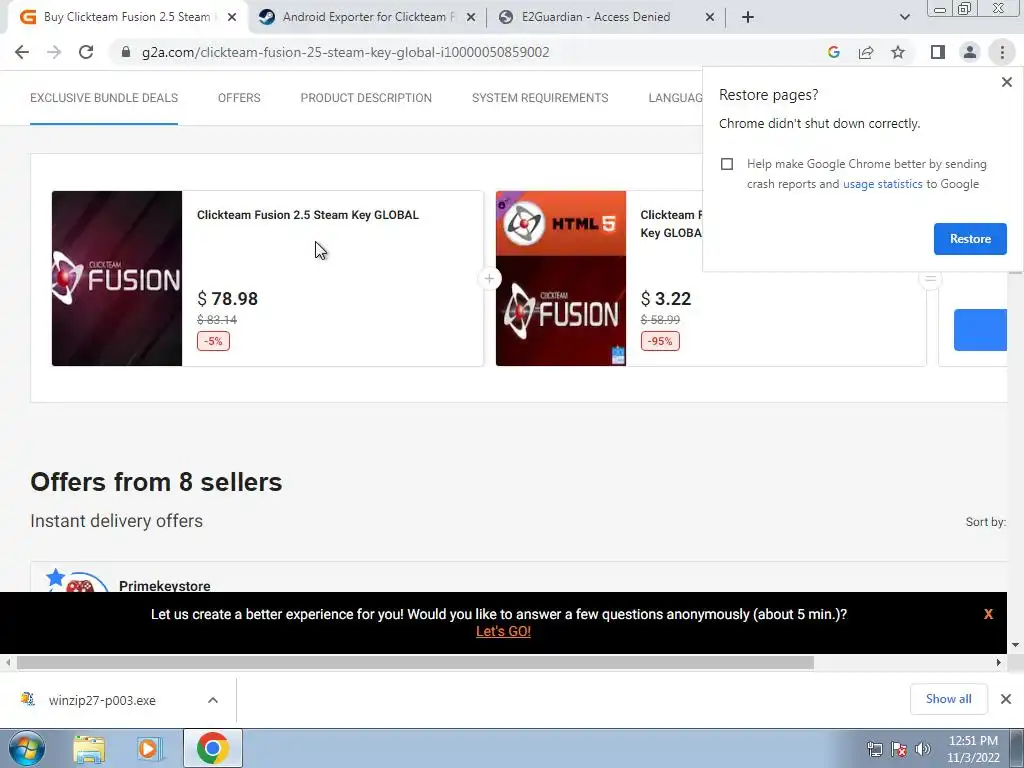Click the forward navigation arrow
The width and height of the screenshot is (1024, 768).
coord(54,52)
